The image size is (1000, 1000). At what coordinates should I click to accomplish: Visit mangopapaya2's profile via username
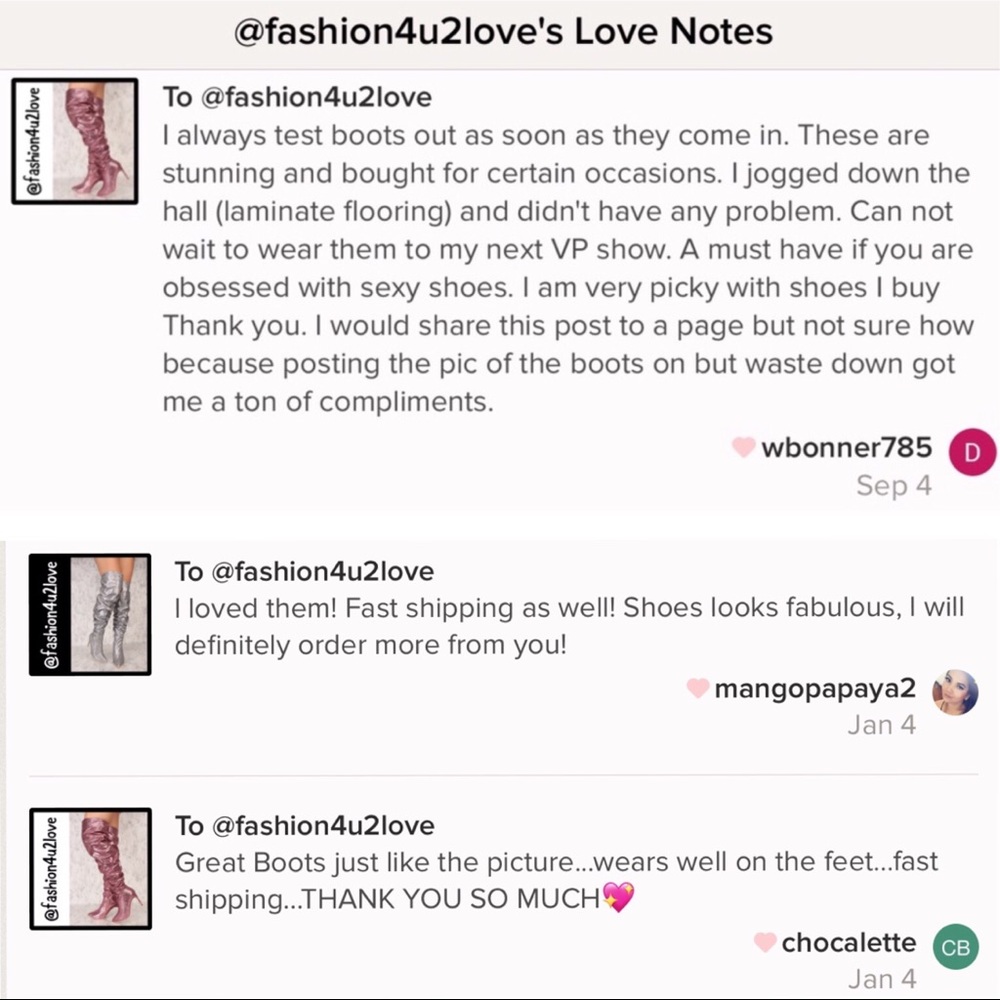coord(815,689)
